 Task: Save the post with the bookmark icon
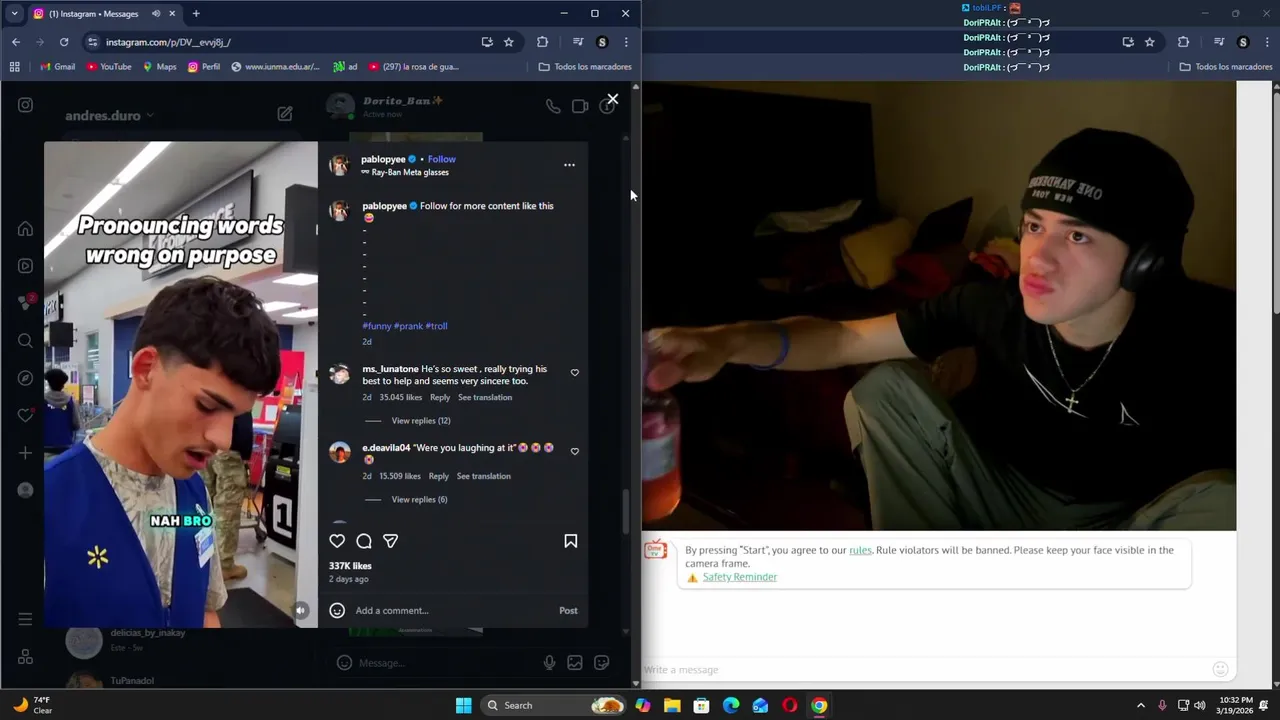(x=571, y=541)
